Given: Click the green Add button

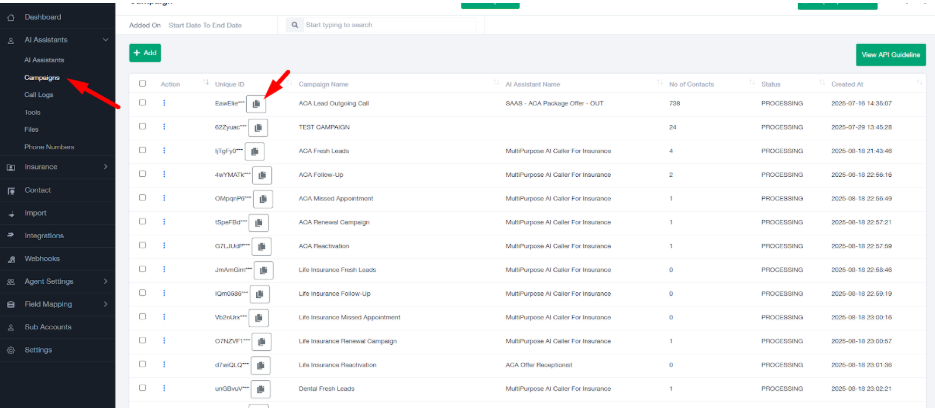Looking at the screenshot, I should click(x=145, y=52).
